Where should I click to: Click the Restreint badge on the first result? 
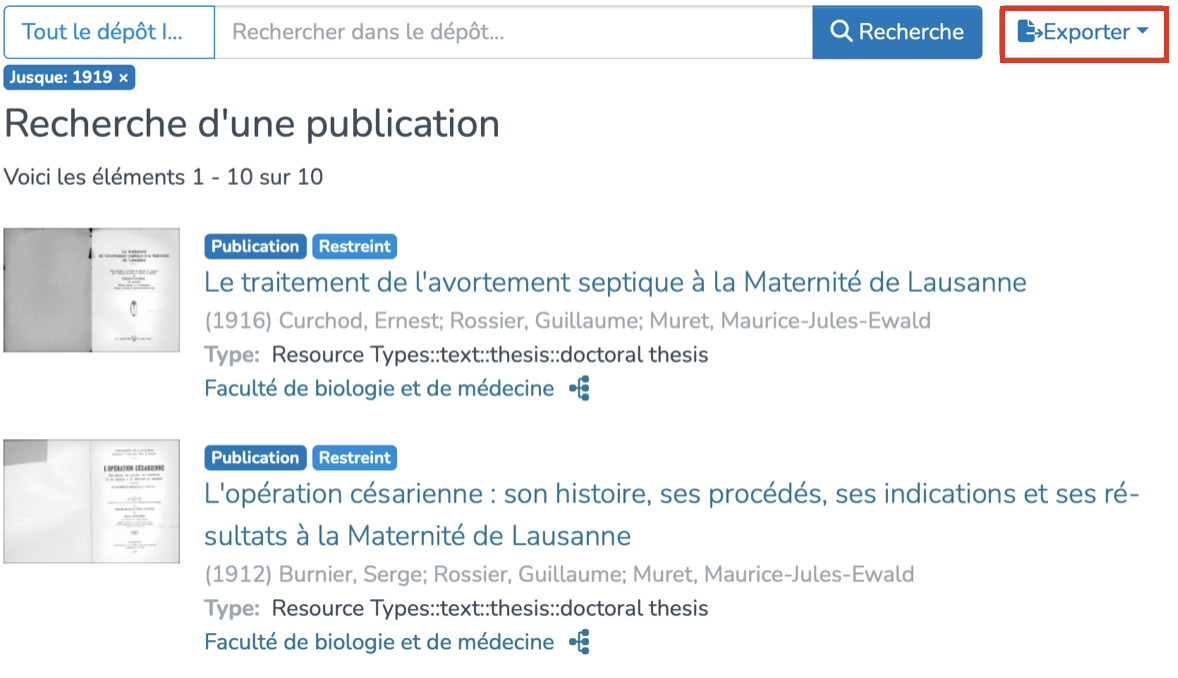(x=355, y=246)
